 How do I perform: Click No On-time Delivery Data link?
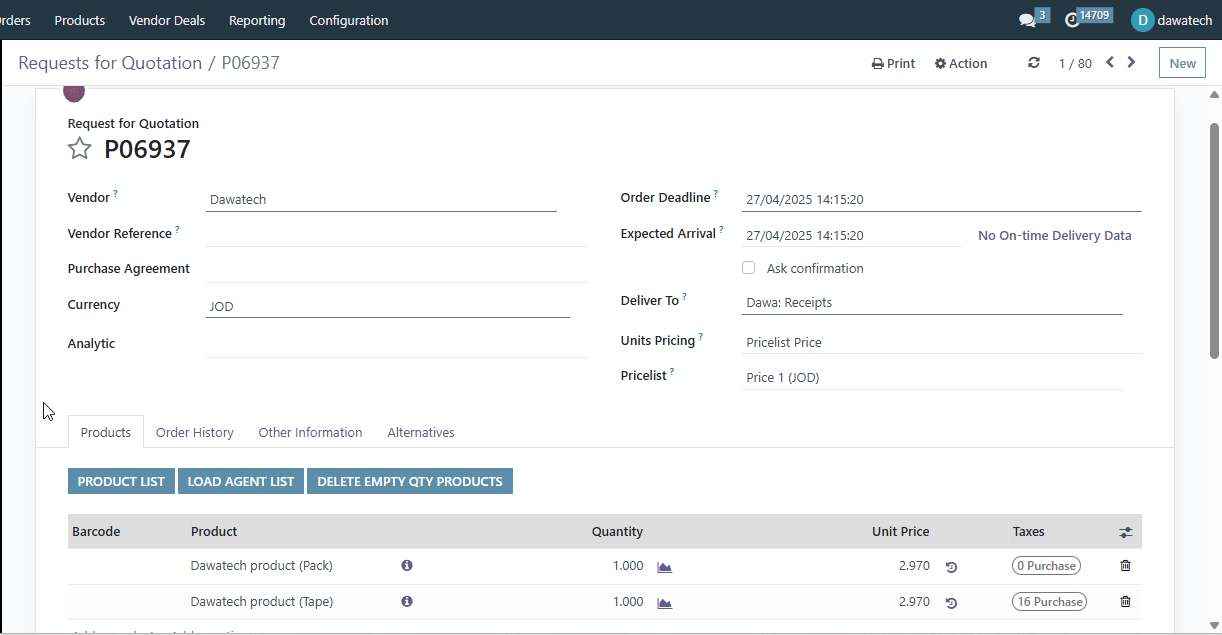[x=1055, y=236]
